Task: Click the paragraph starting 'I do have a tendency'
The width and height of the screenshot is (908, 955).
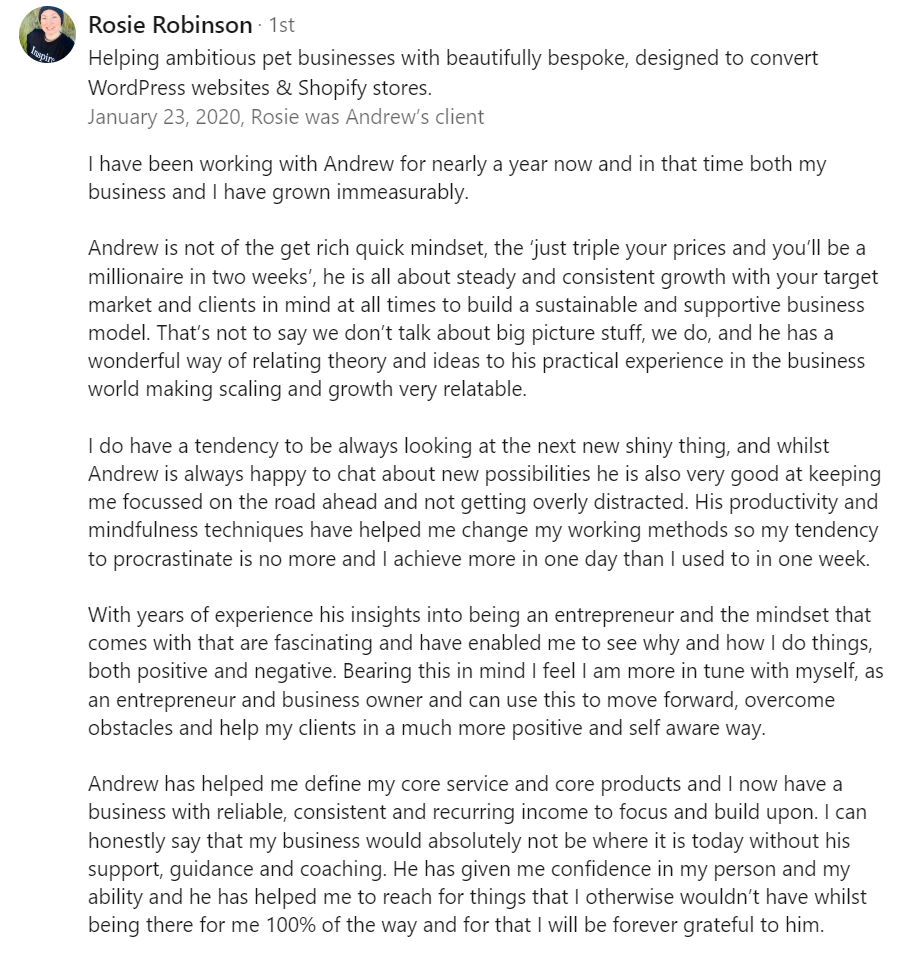Action: tap(485, 502)
